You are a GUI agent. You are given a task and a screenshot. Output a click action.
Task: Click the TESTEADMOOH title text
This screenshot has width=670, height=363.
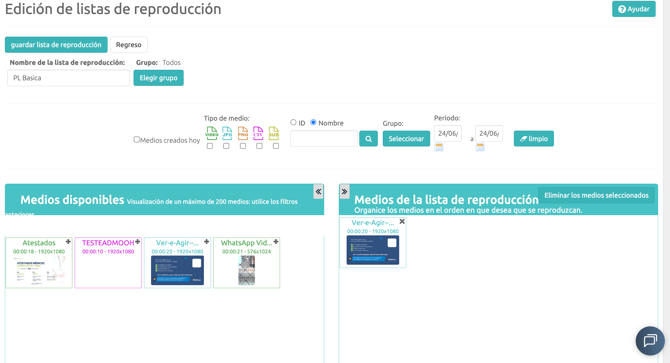pos(108,243)
